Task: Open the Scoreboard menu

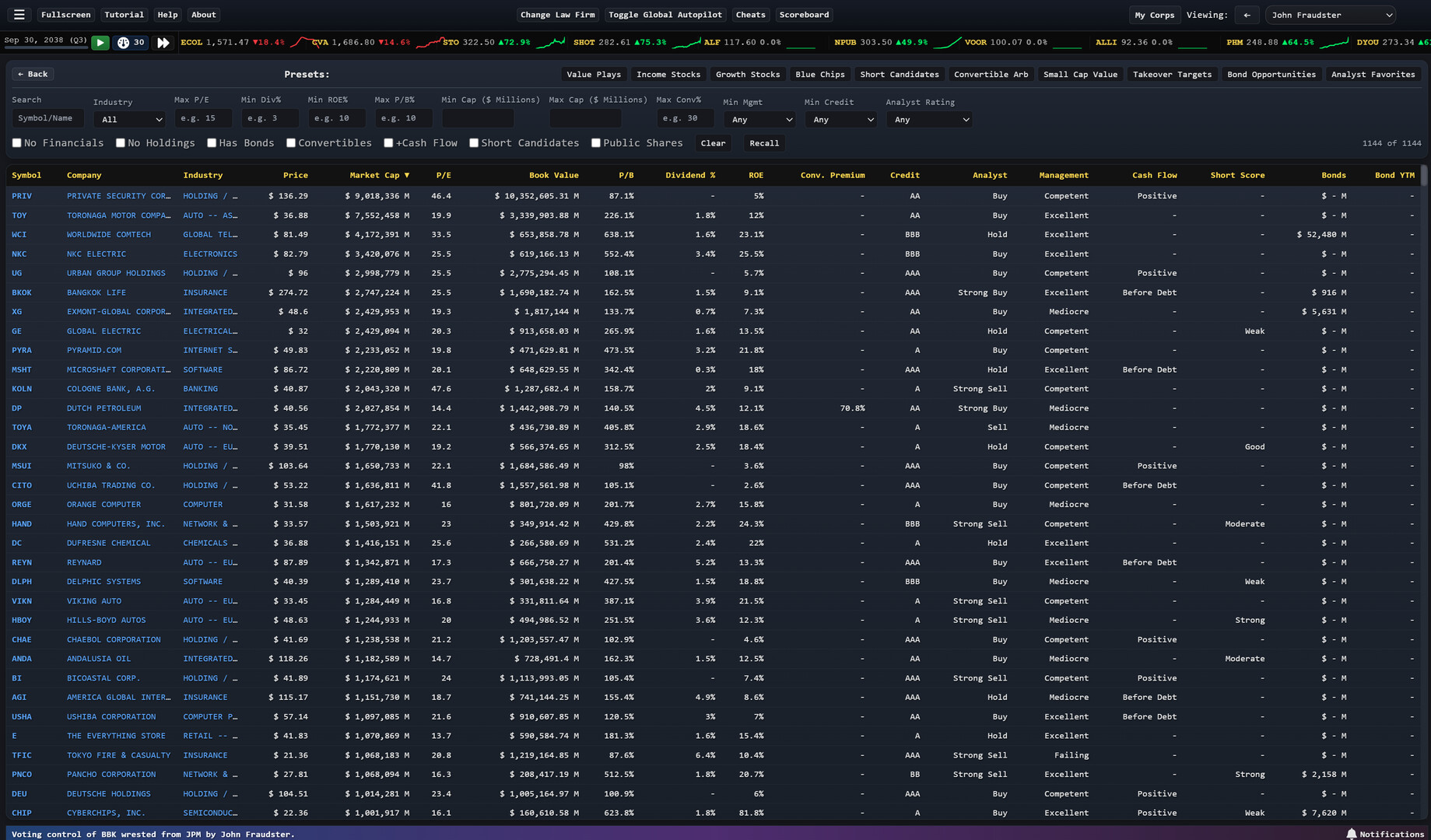Action: pyautogui.click(x=804, y=15)
